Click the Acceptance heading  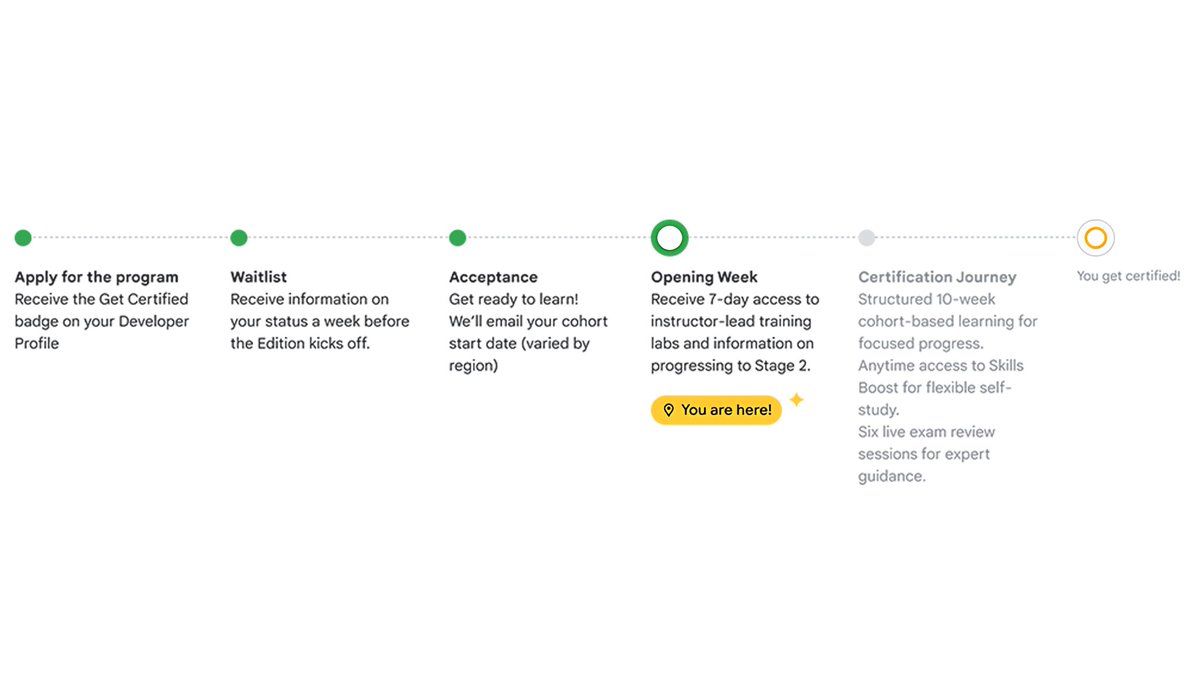click(493, 277)
